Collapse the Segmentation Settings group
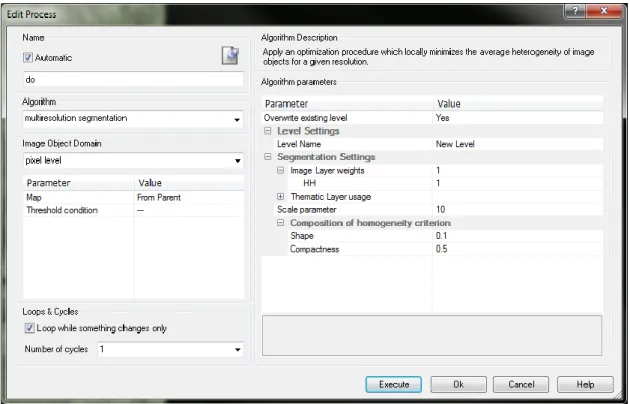The image size is (630, 404). tap(268, 157)
